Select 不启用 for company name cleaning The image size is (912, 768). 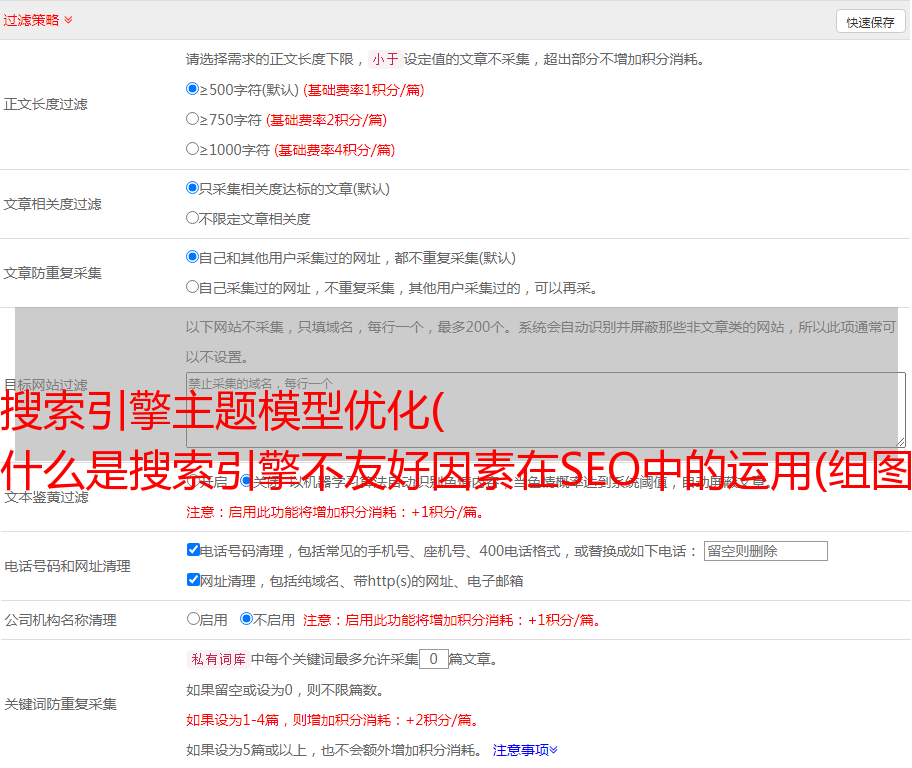(x=246, y=619)
